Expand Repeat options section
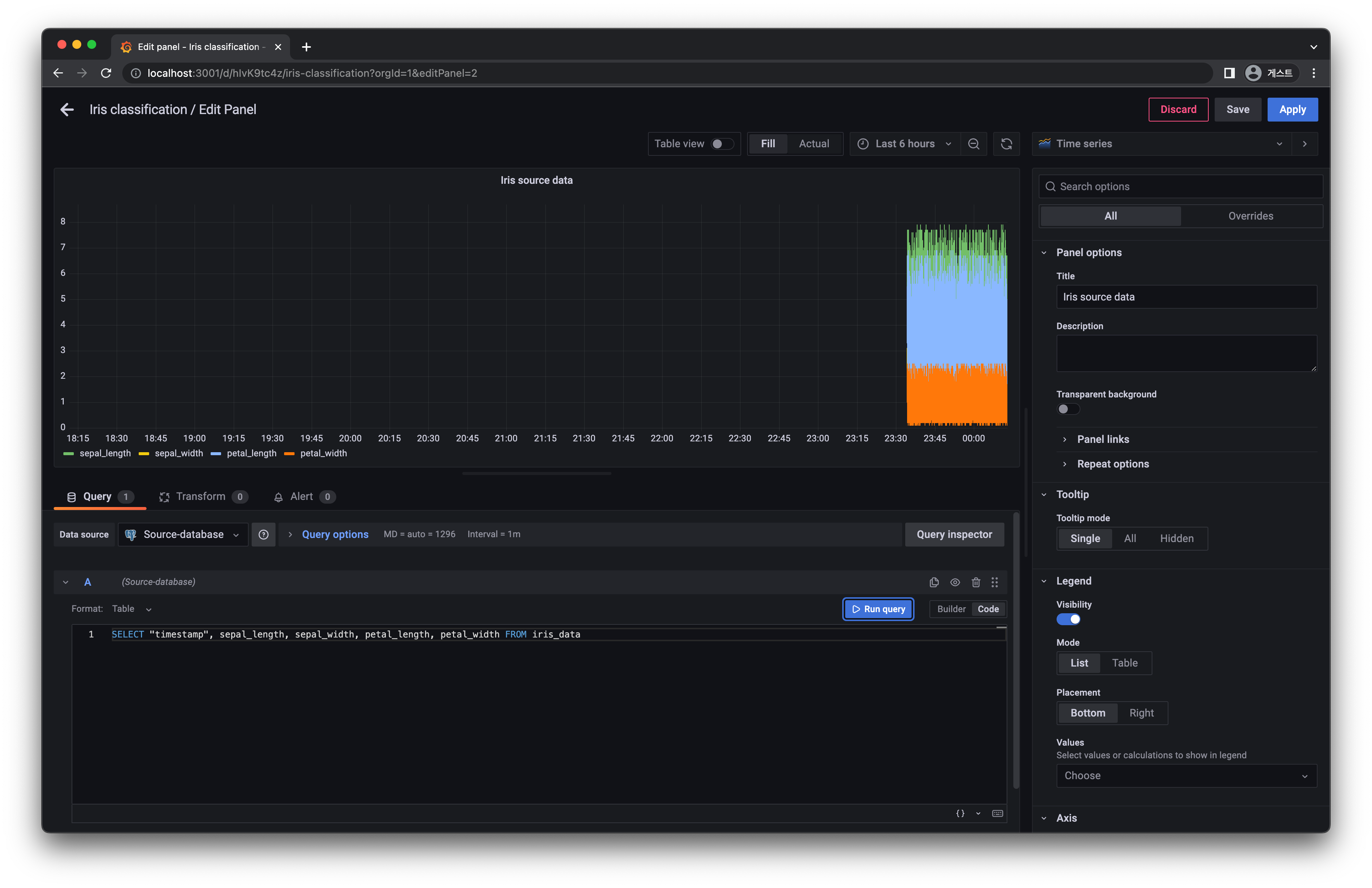1372x888 pixels. [1112, 465]
